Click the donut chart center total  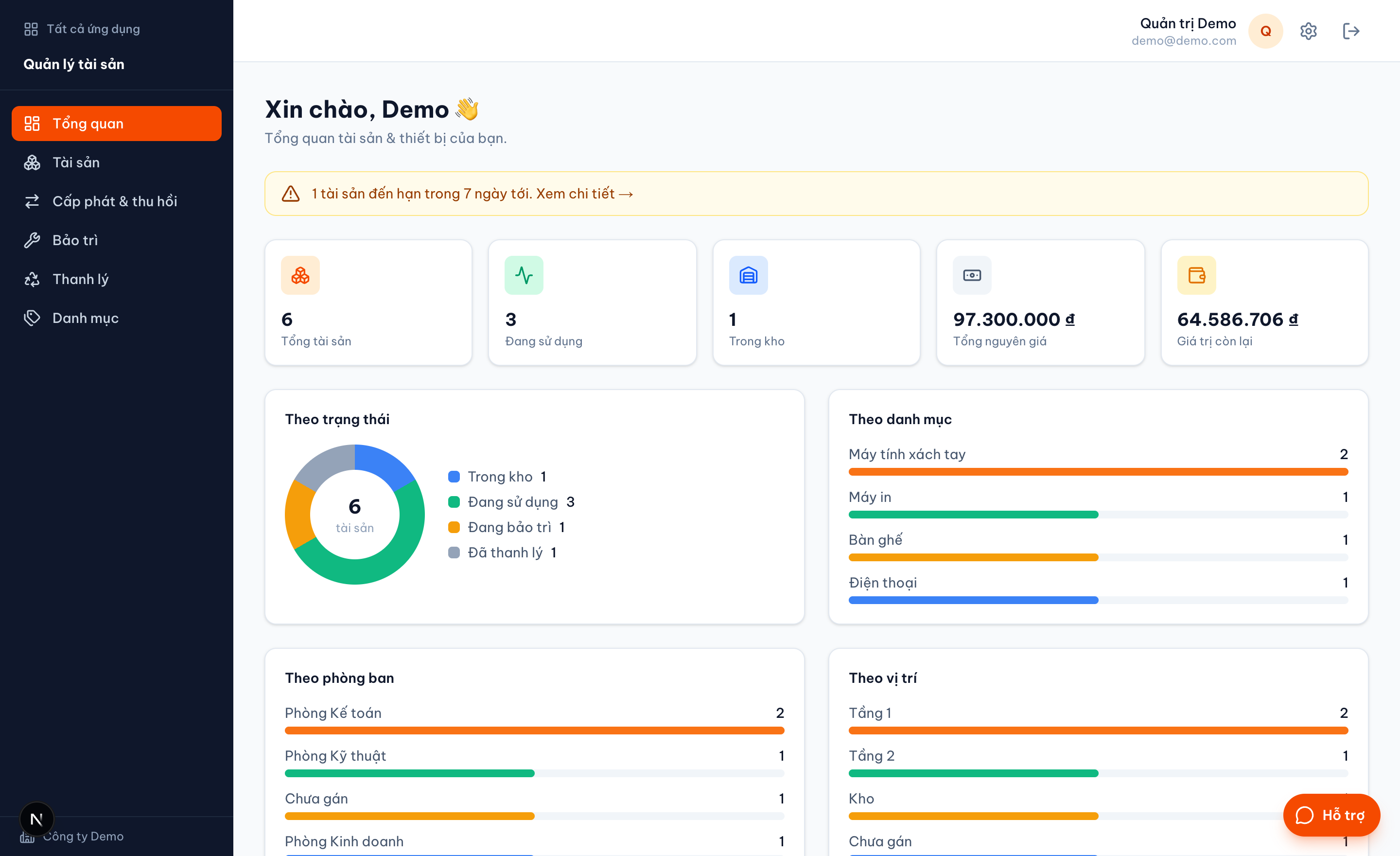[354, 515]
